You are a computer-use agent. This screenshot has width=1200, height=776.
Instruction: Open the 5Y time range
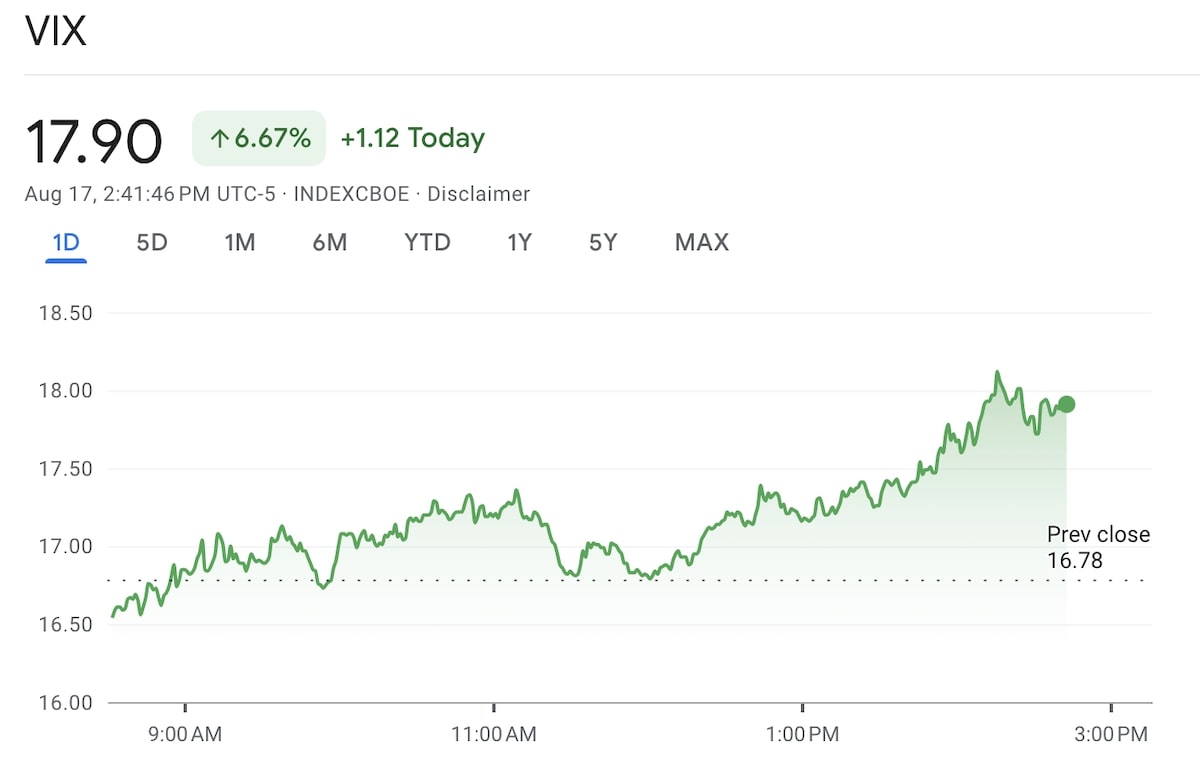(x=602, y=242)
